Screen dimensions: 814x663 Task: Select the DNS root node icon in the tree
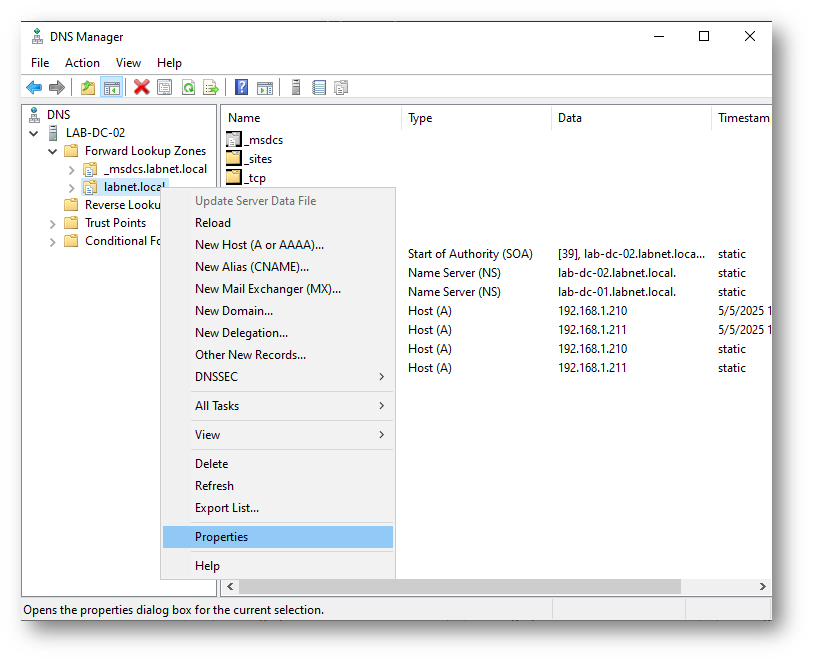click(x=34, y=115)
